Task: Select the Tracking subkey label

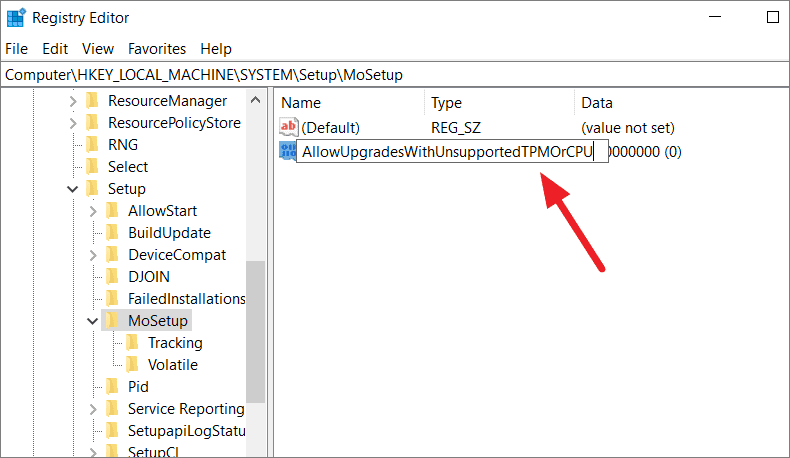Action: click(x=175, y=343)
